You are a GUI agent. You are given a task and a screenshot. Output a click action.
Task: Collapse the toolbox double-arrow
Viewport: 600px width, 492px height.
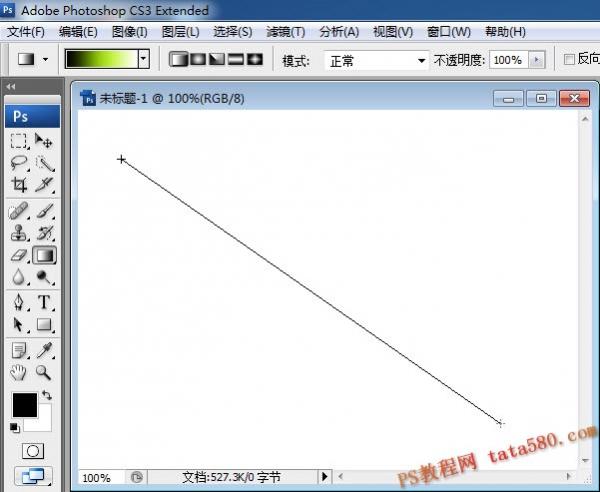[x=11, y=87]
